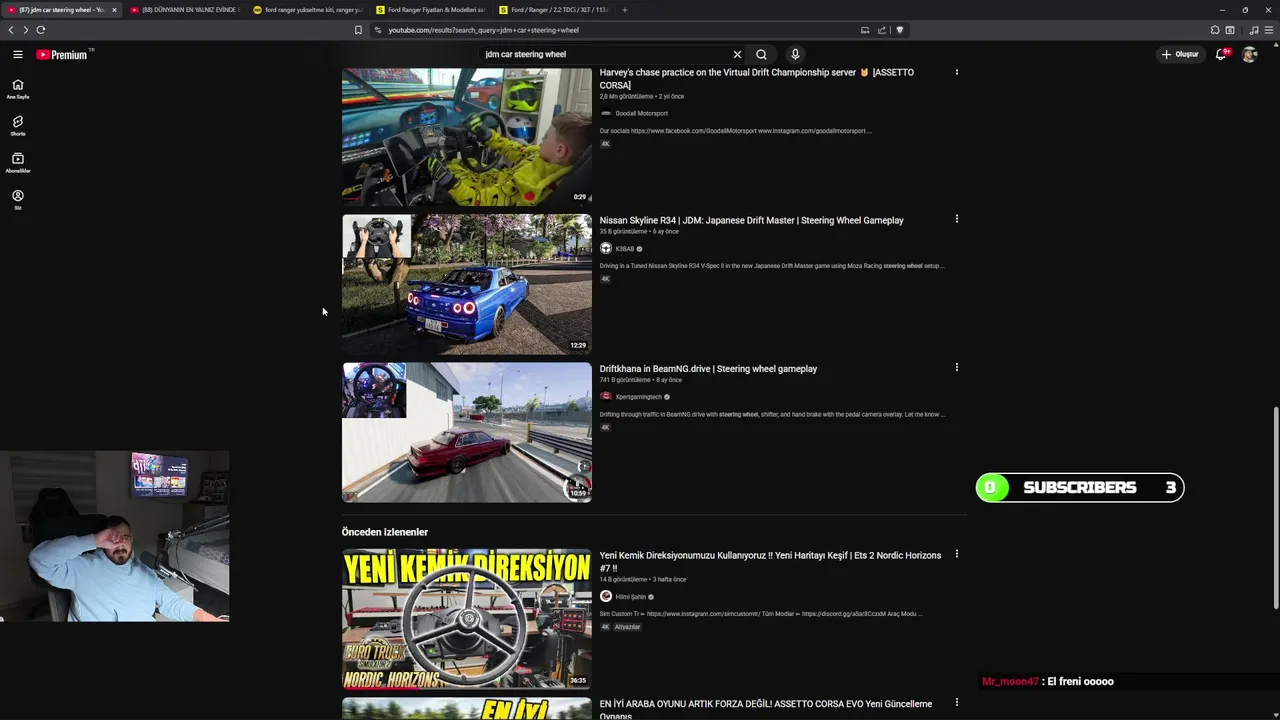
Task: Open a new browser tab
Action: [x=625, y=10]
